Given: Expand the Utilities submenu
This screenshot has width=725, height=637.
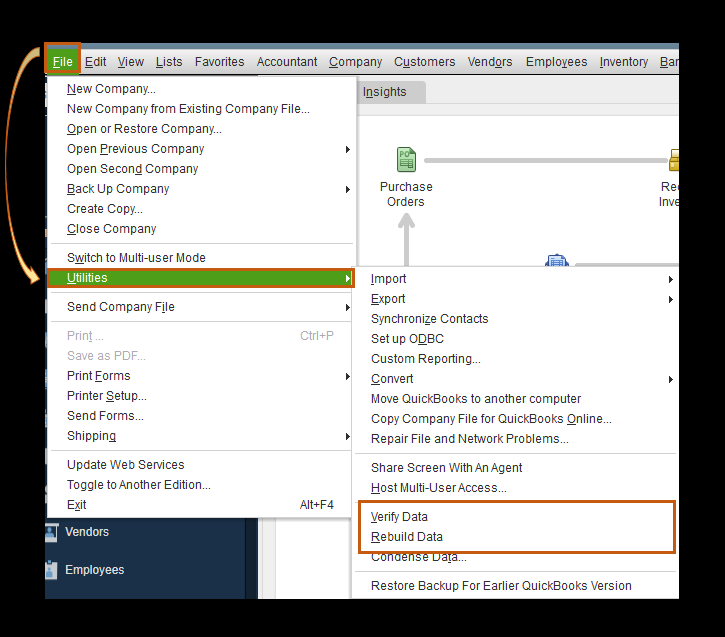Looking at the screenshot, I should pos(201,278).
